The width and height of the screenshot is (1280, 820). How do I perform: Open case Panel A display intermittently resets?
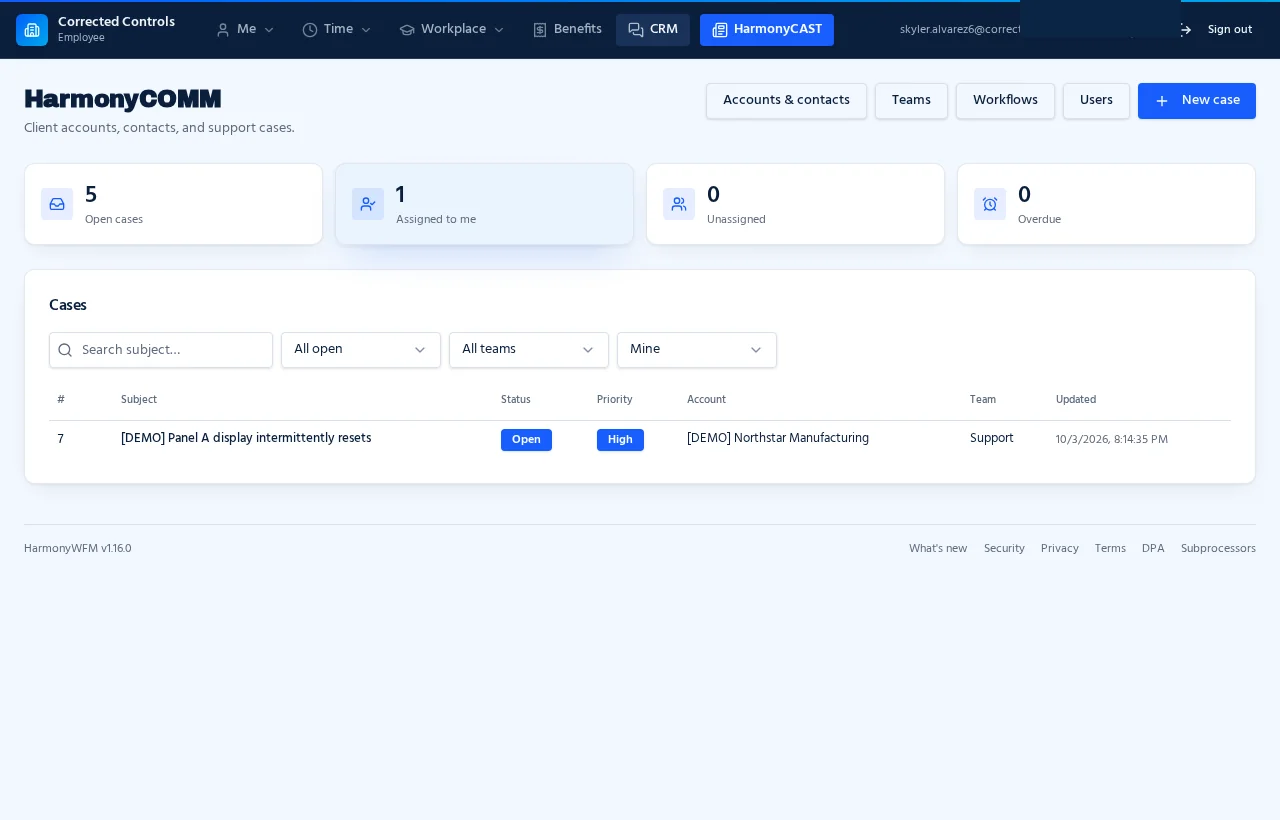246,438
